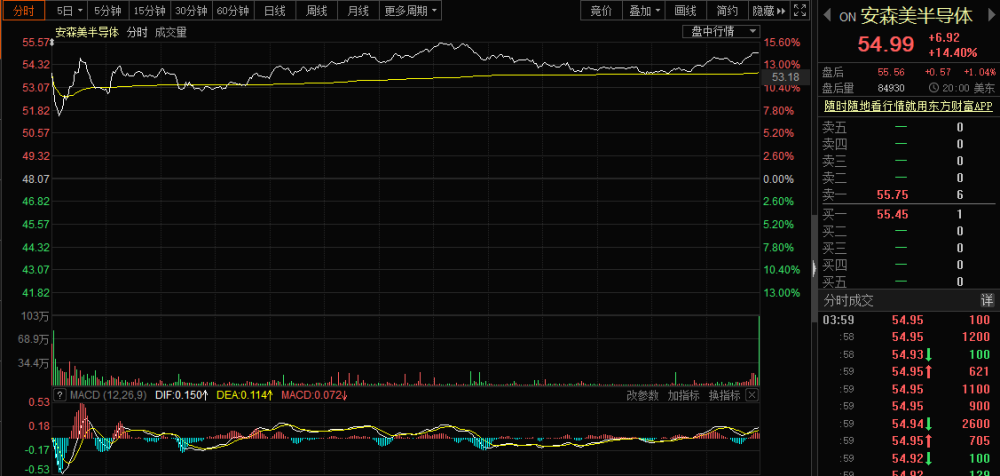The width and height of the screenshot is (1000, 476).
Task: Open 详 details for 分时成交
Action: click(987, 300)
